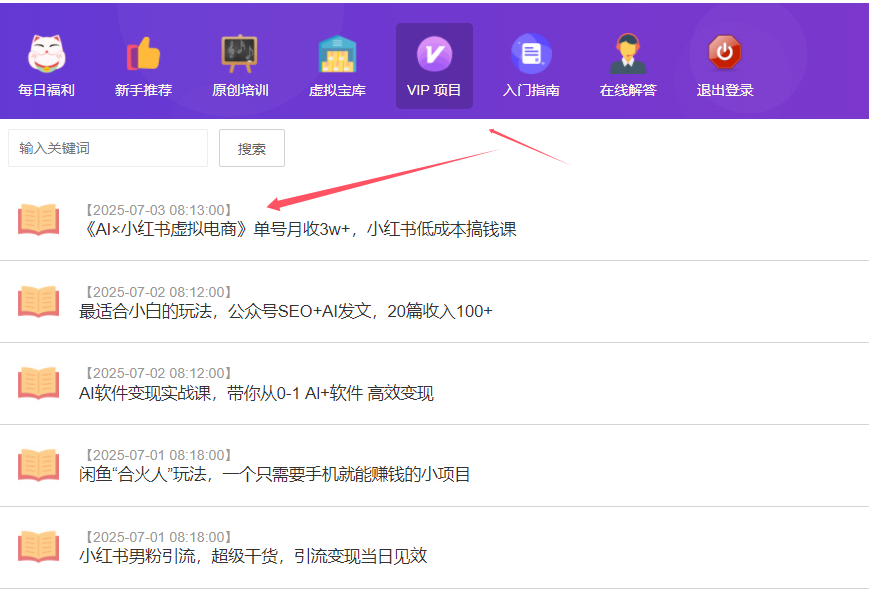Open 小红书男粉引流 article link
Image resolution: width=869 pixels, height=596 pixels.
[253, 556]
